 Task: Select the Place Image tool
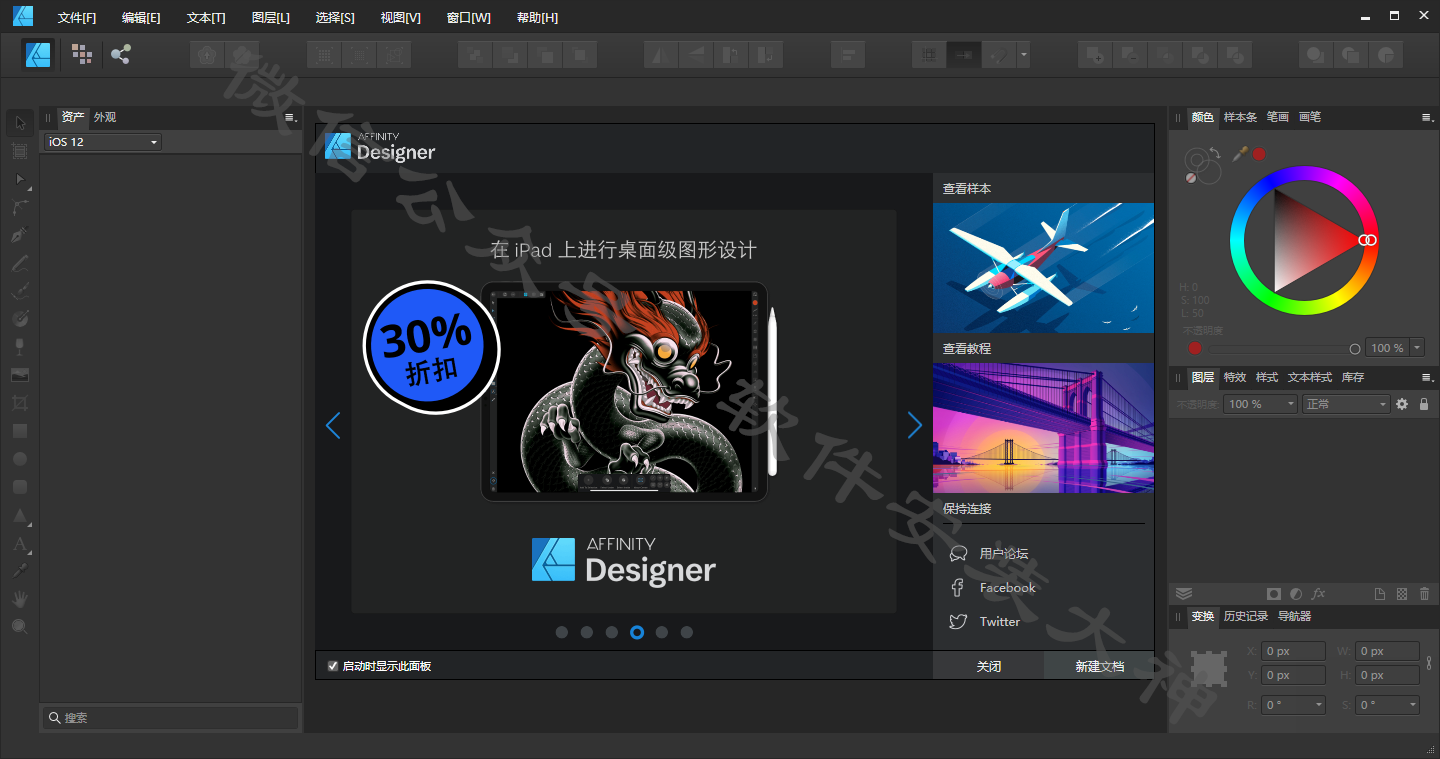pyautogui.click(x=20, y=375)
